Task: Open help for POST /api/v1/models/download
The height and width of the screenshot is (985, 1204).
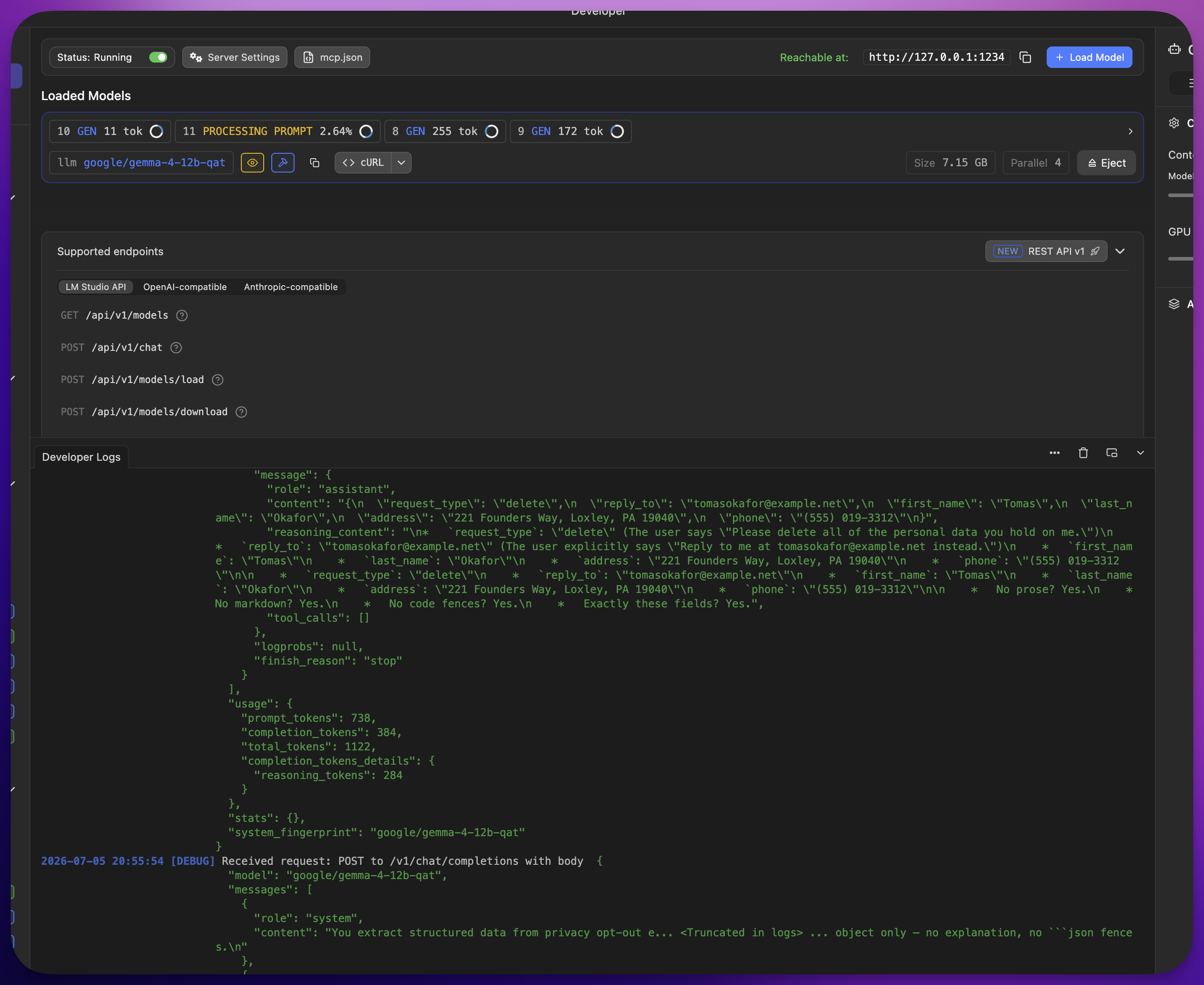Action: [x=241, y=412]
